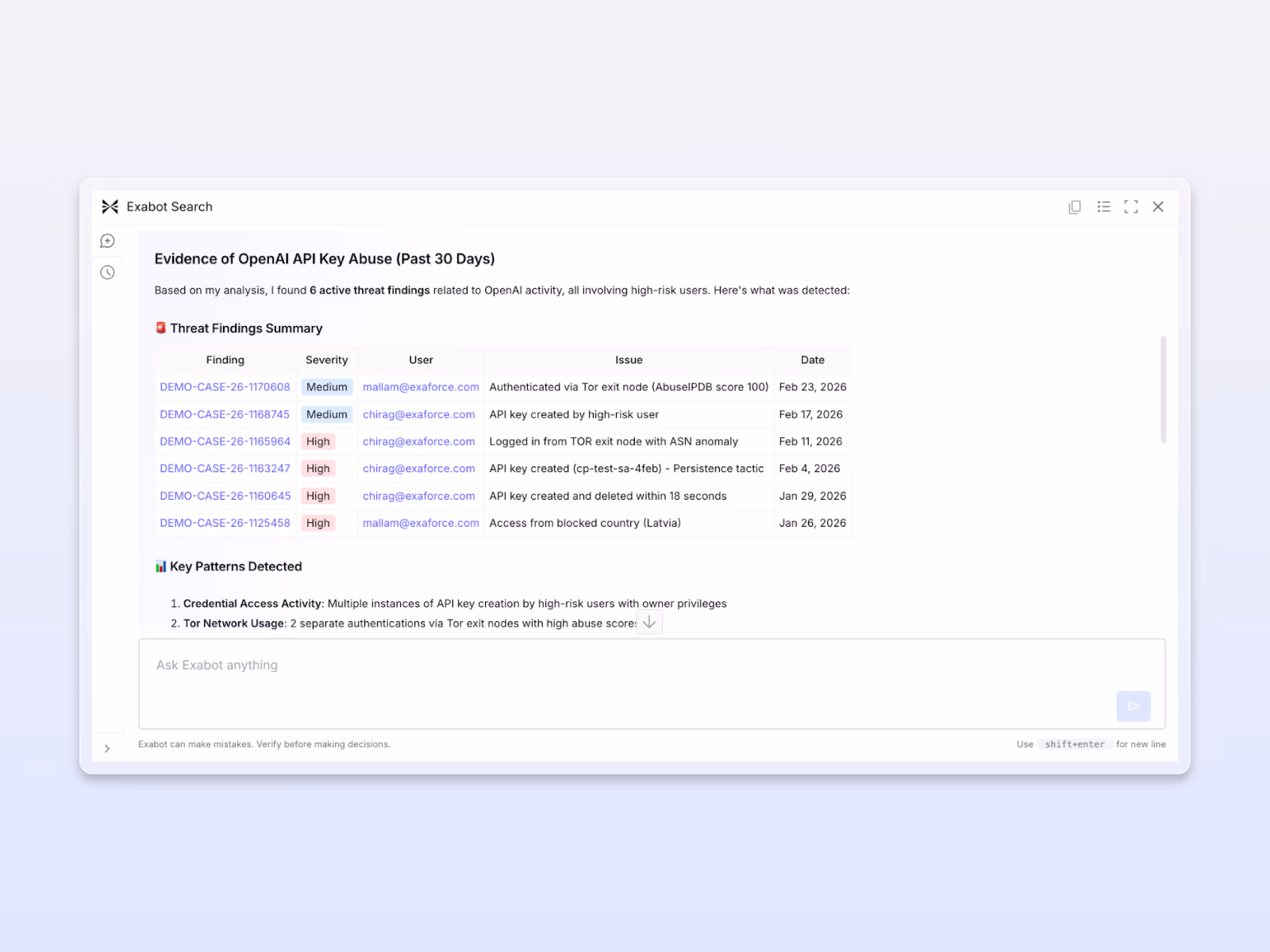Select 'Access from blocked country (Latvia)' issue
The image size is (1270, 952).
585,523
